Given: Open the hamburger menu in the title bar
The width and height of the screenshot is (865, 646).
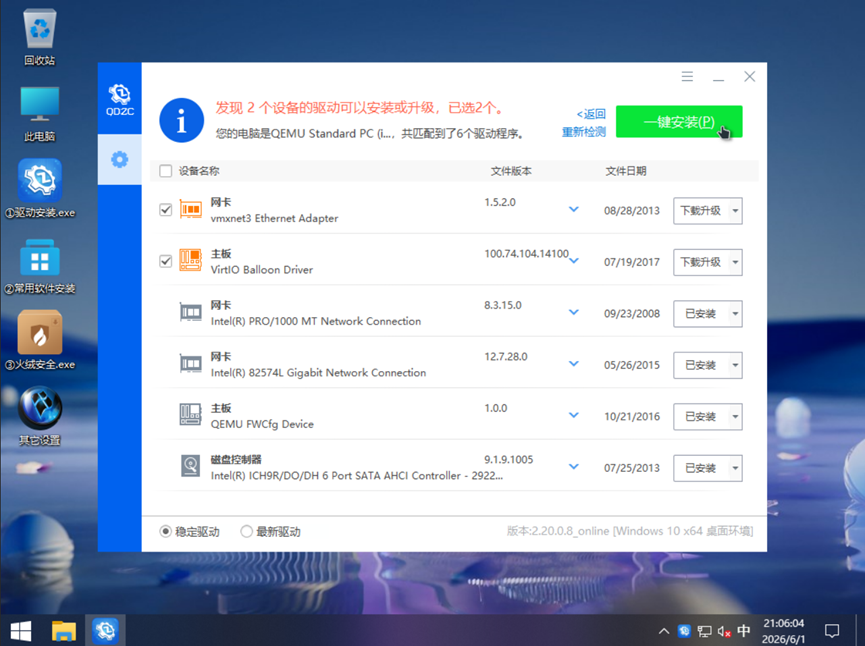Looking at the screenshot, I should [x=687, y=76].
